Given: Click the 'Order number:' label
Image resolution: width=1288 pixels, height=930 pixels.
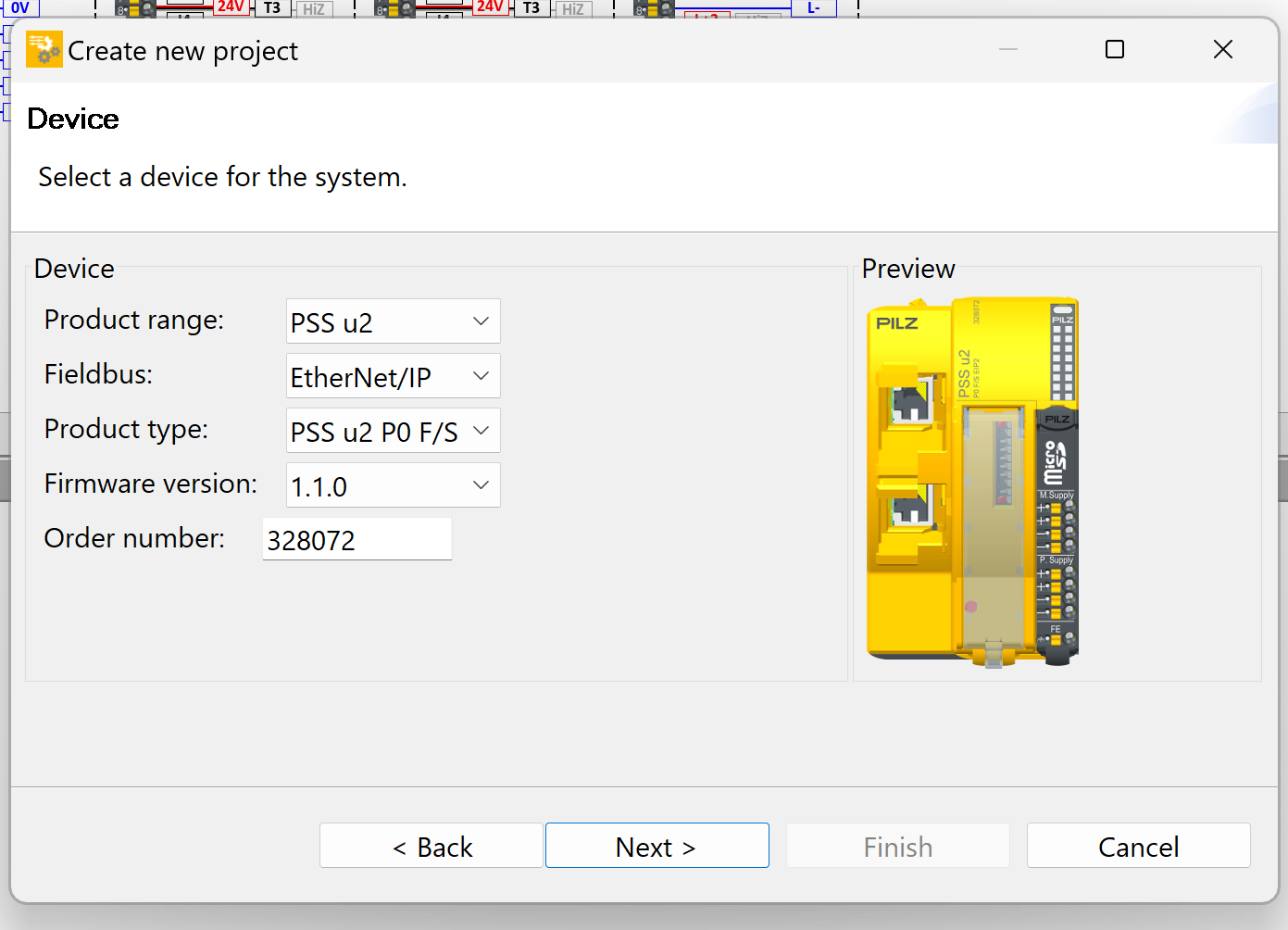Looking at the screenshot, I should pyautogui.click(x=134, y=538).
